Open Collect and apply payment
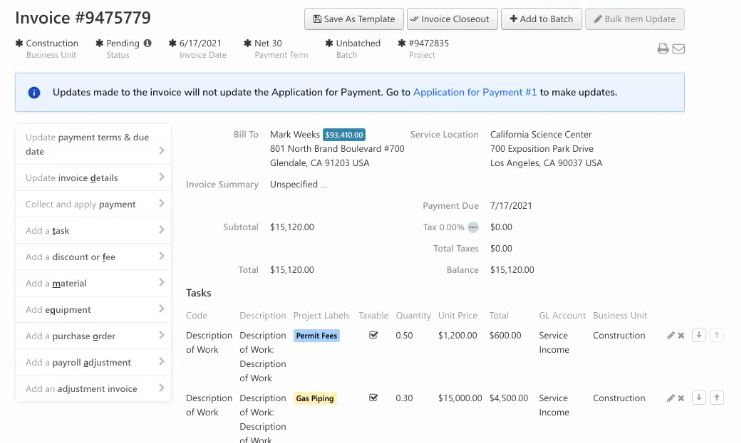The width and height of the screenshot is (741, 443). pos(94,204)
